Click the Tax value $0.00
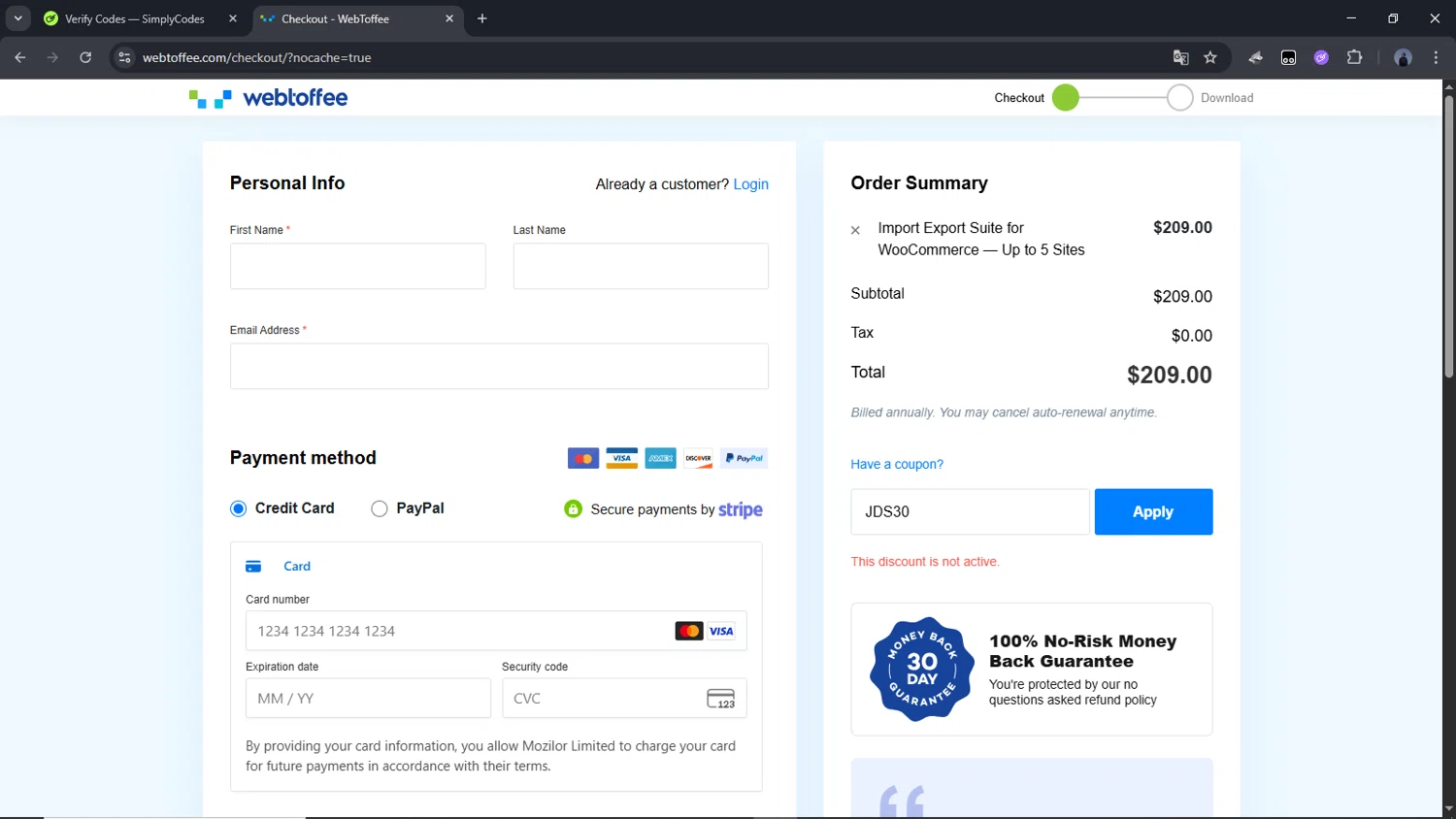Viewport: 1456px width, 819px height. point(1192,336)
